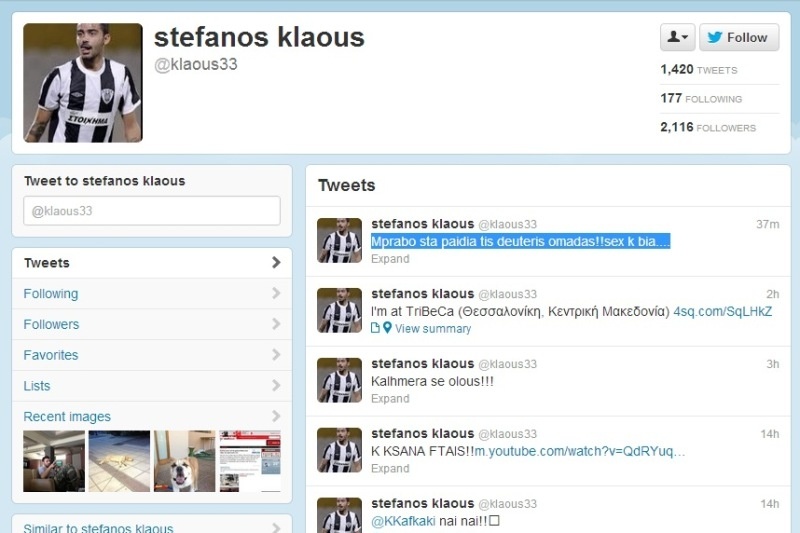Click the location pin icon next to View summary
This screenshot has height=533, width=800.
[x=387, y=328]
